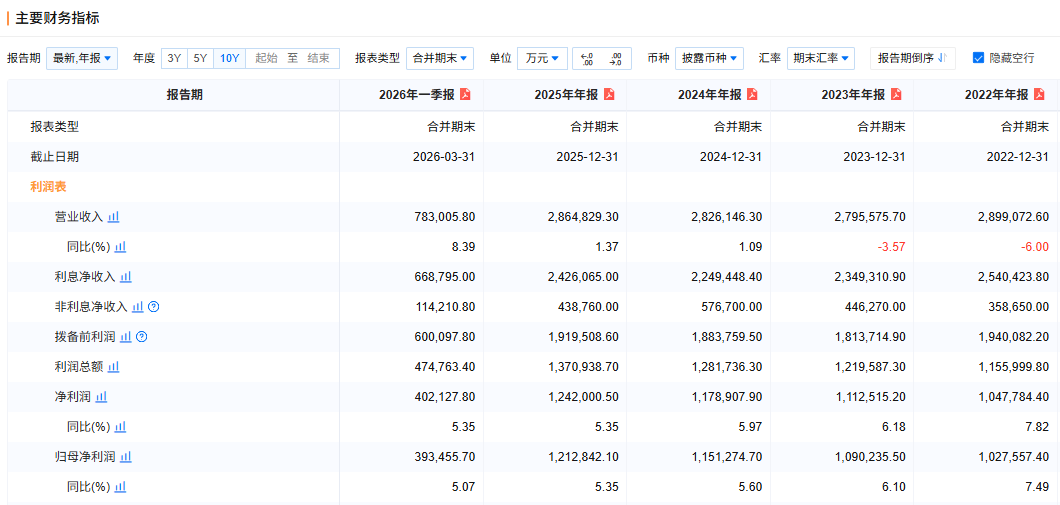Click 净利润 同比 value 7.82
Viewport: 1060px width, 505px height.
tap(1038, 427)
